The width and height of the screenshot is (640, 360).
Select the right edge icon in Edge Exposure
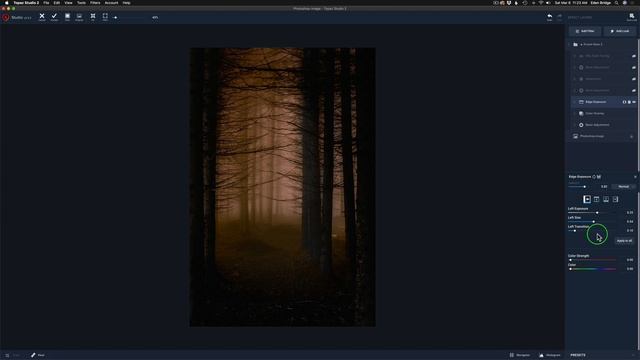pyautogui.click(x=615, y=199)
